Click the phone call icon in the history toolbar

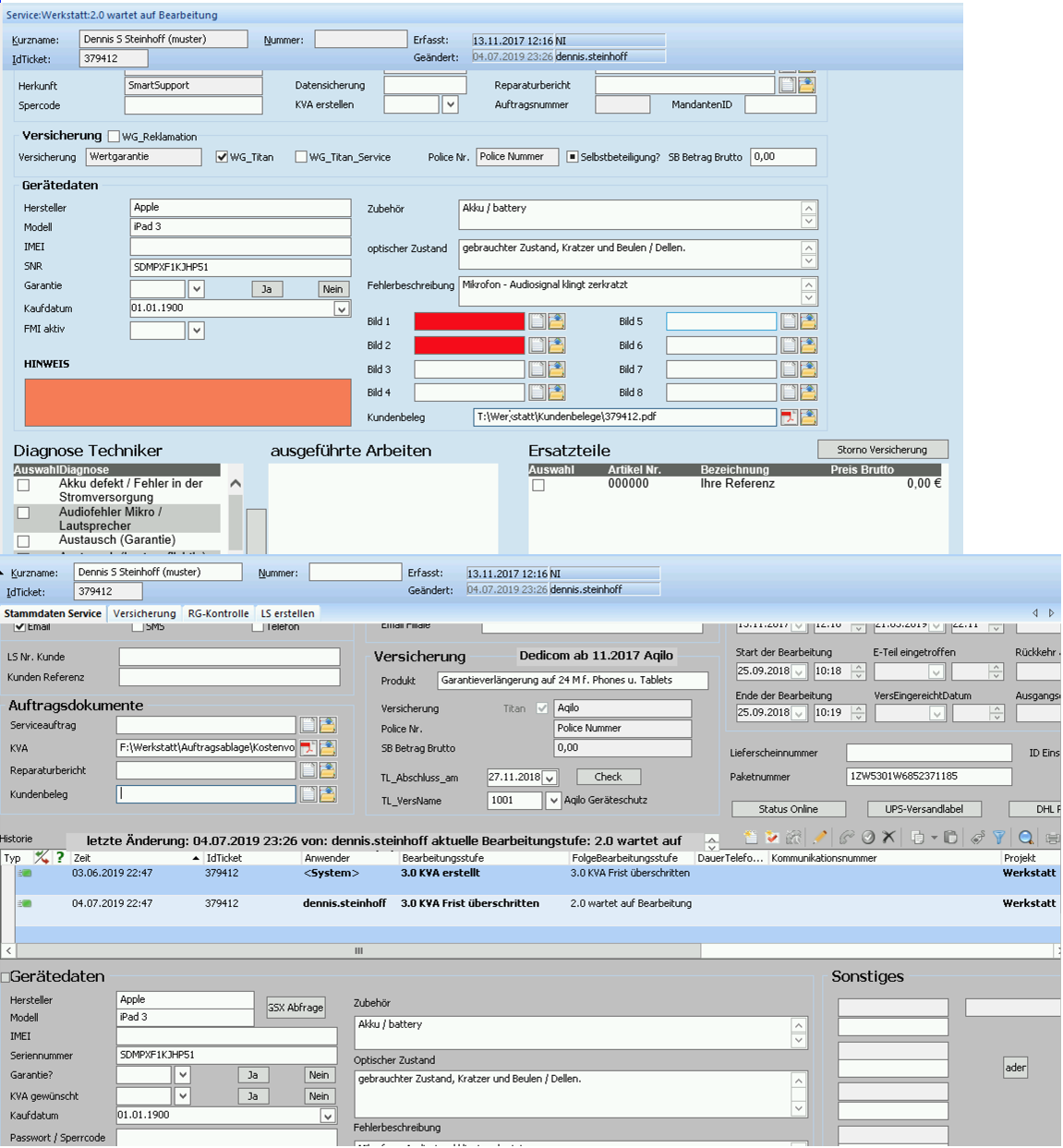(846, 838)
